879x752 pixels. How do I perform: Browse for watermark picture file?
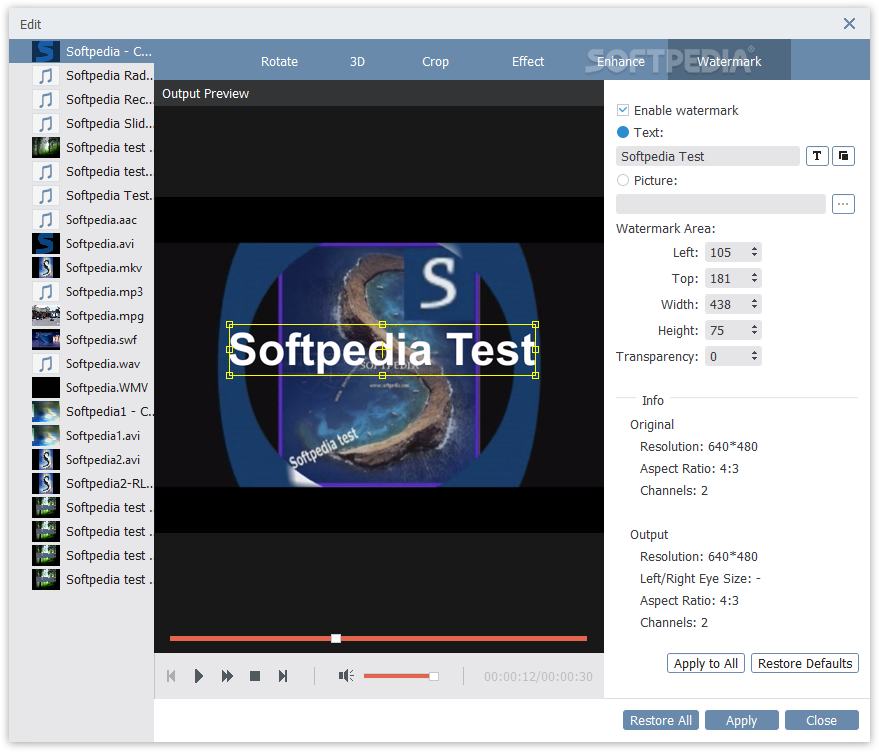843,204
